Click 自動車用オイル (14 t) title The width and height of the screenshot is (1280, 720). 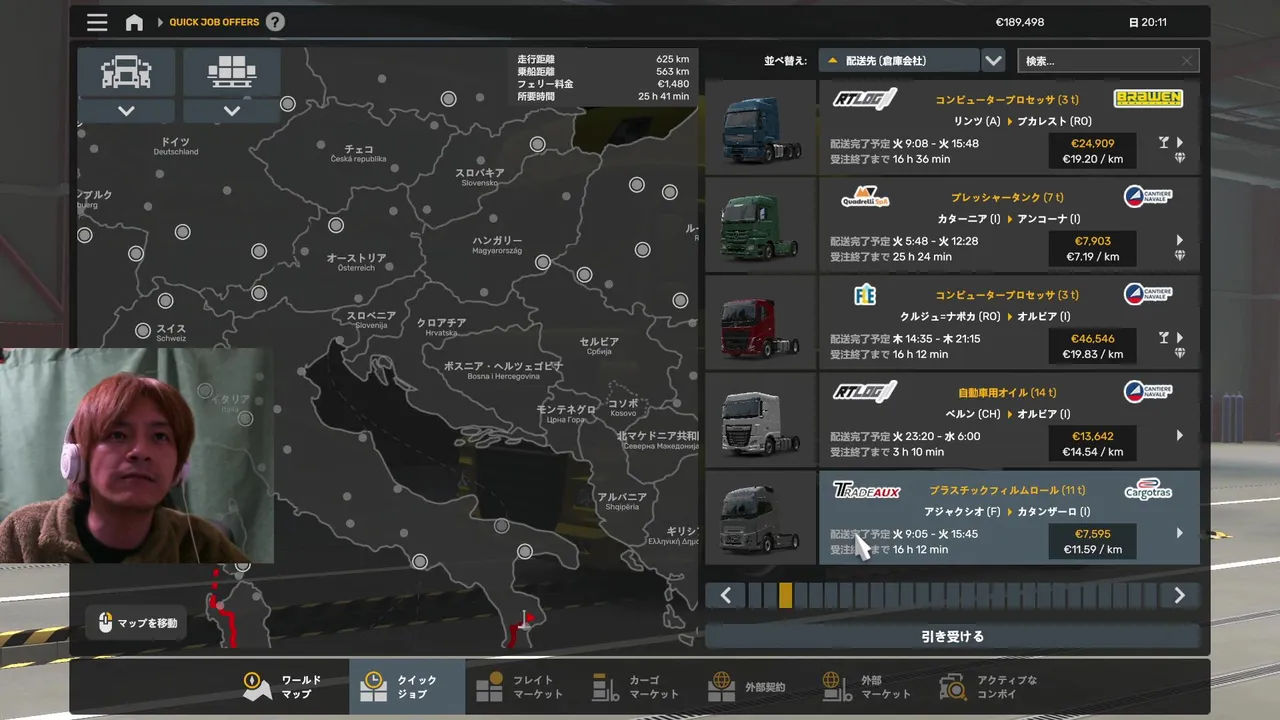[x=1007, y=393]
